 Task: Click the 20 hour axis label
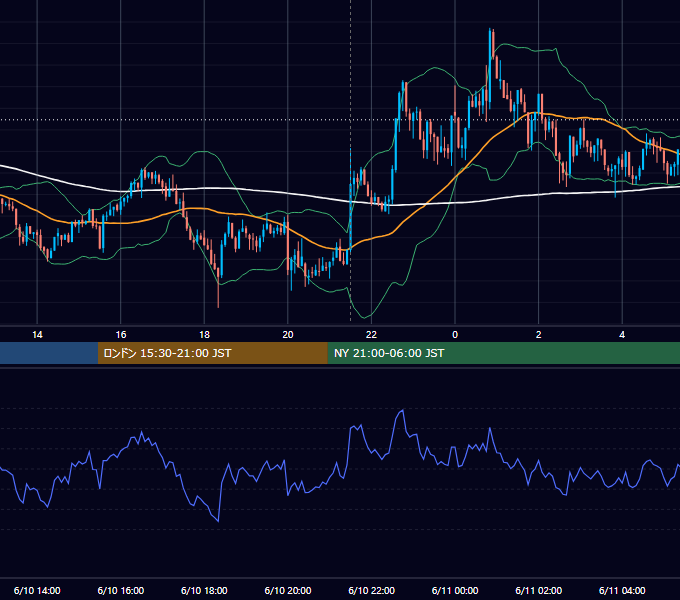click(288, 335)
